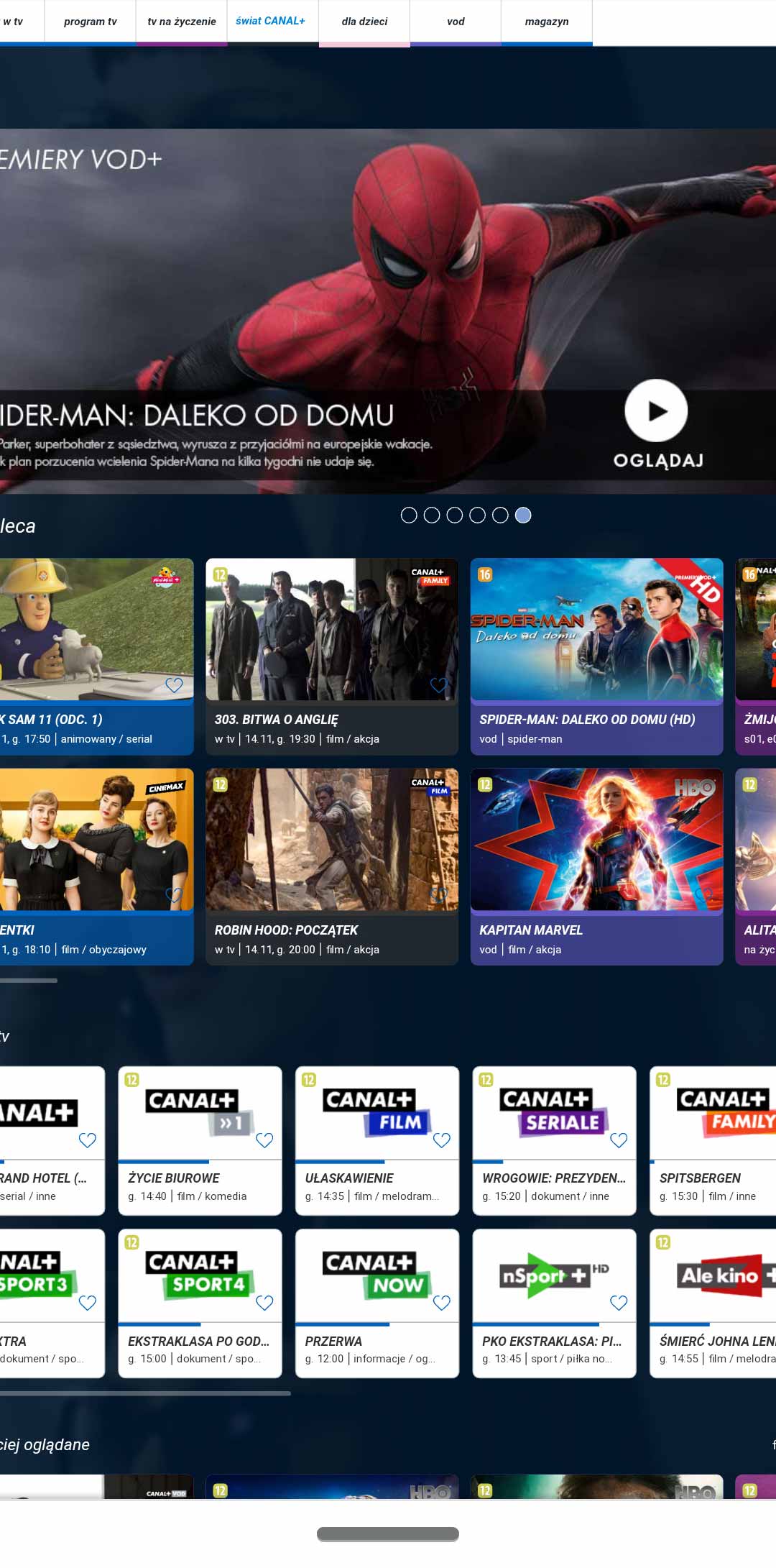Click the CANAL+ NOW channel logo
The height and width of the screenshot is (1568, 776).
377,1274
